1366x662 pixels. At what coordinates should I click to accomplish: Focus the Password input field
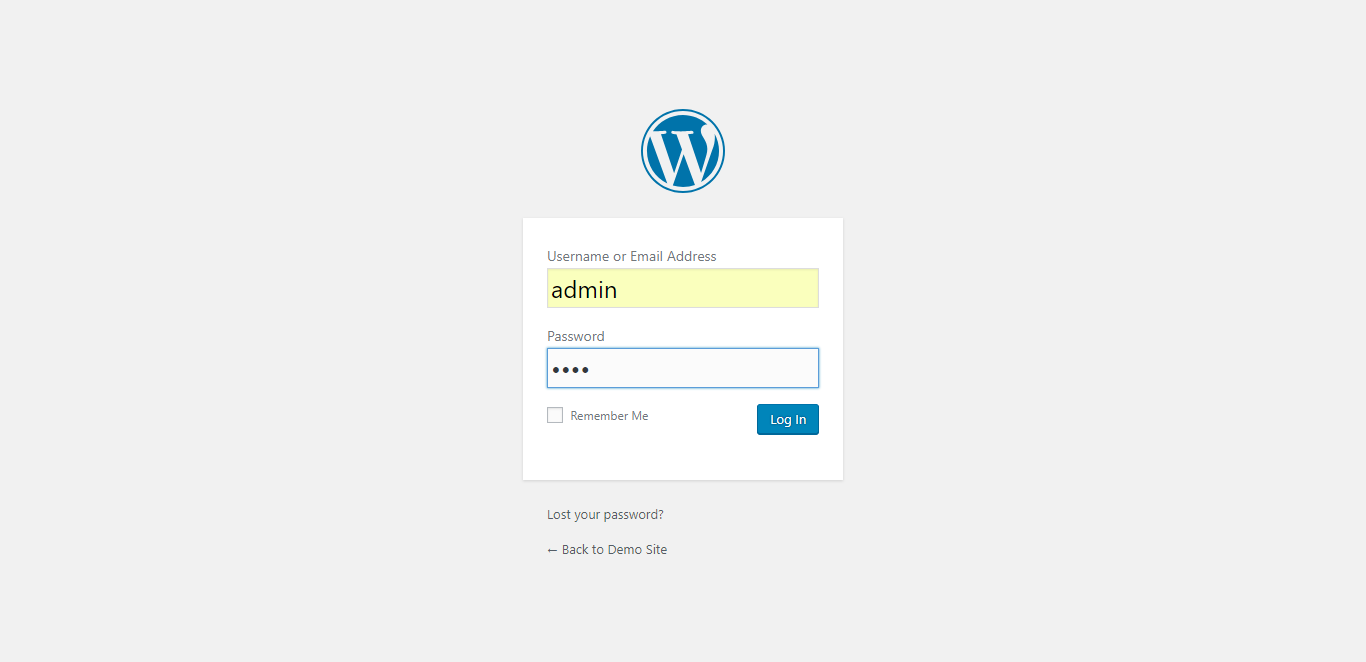point(683,368)
